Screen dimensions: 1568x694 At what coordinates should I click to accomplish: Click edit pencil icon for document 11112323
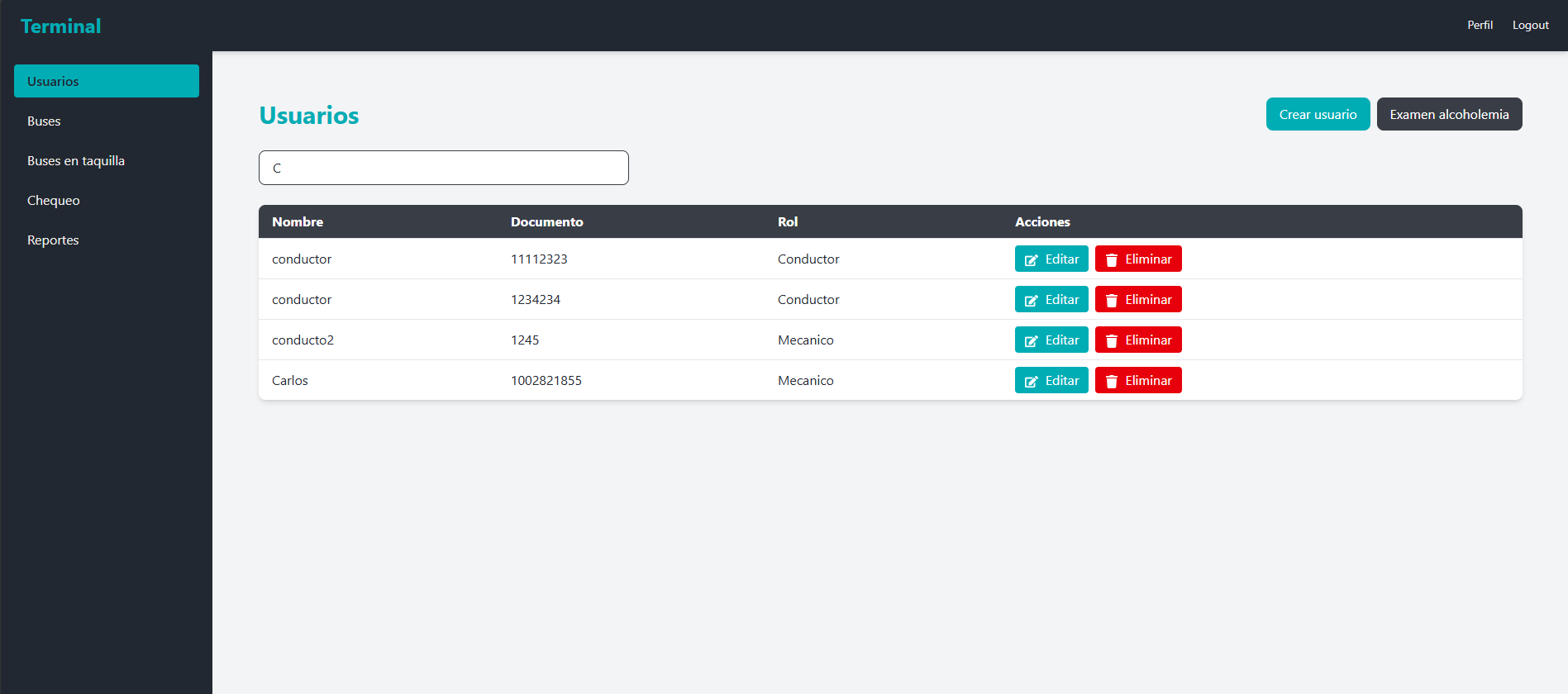pos(1031,259)
